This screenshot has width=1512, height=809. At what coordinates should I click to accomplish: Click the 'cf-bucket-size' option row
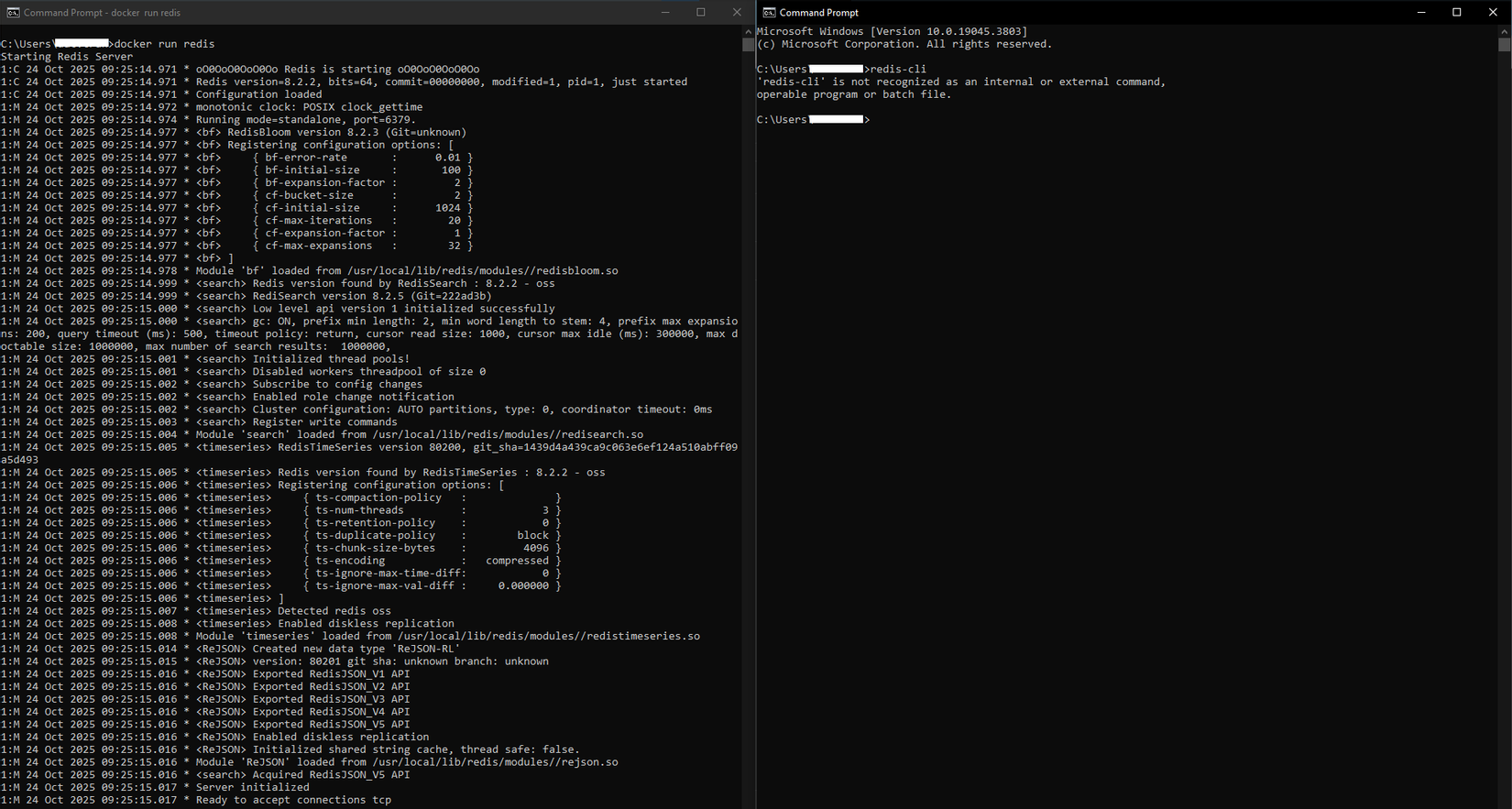[x=236, y=195]
